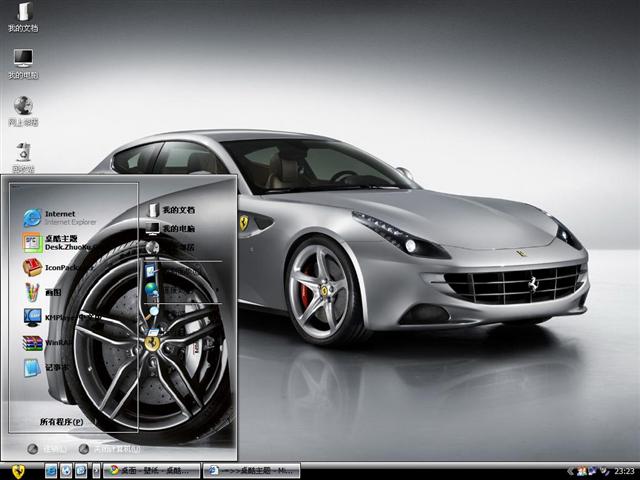Expand the quick launch overflow arrow
Viewport: 640px width, 480px height.
coord(96,471)
